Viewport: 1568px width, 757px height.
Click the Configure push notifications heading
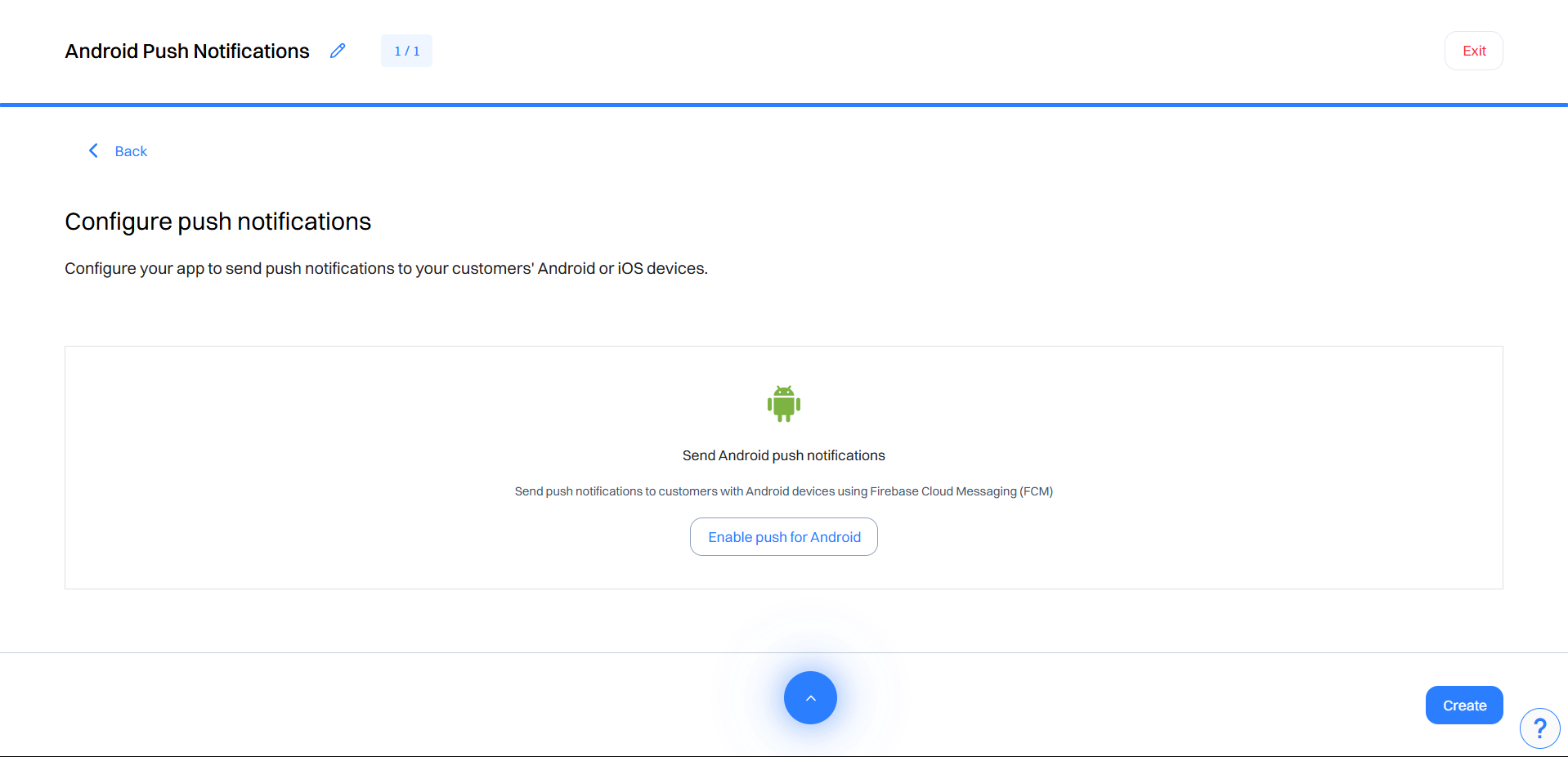pos(218,222)
